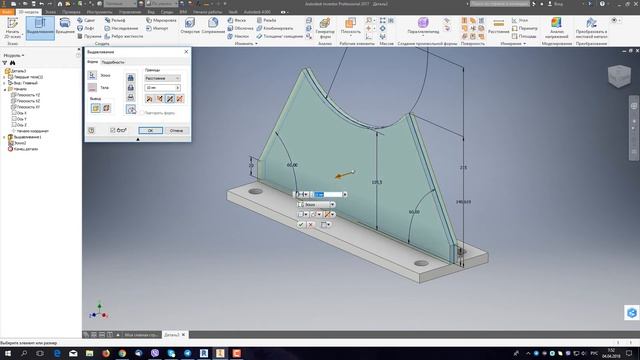Image resolution: width=640 pixels, height=360 pixels.
Task: Select the Extrude tool in the ribbon
Action: (x=40, y=28)
